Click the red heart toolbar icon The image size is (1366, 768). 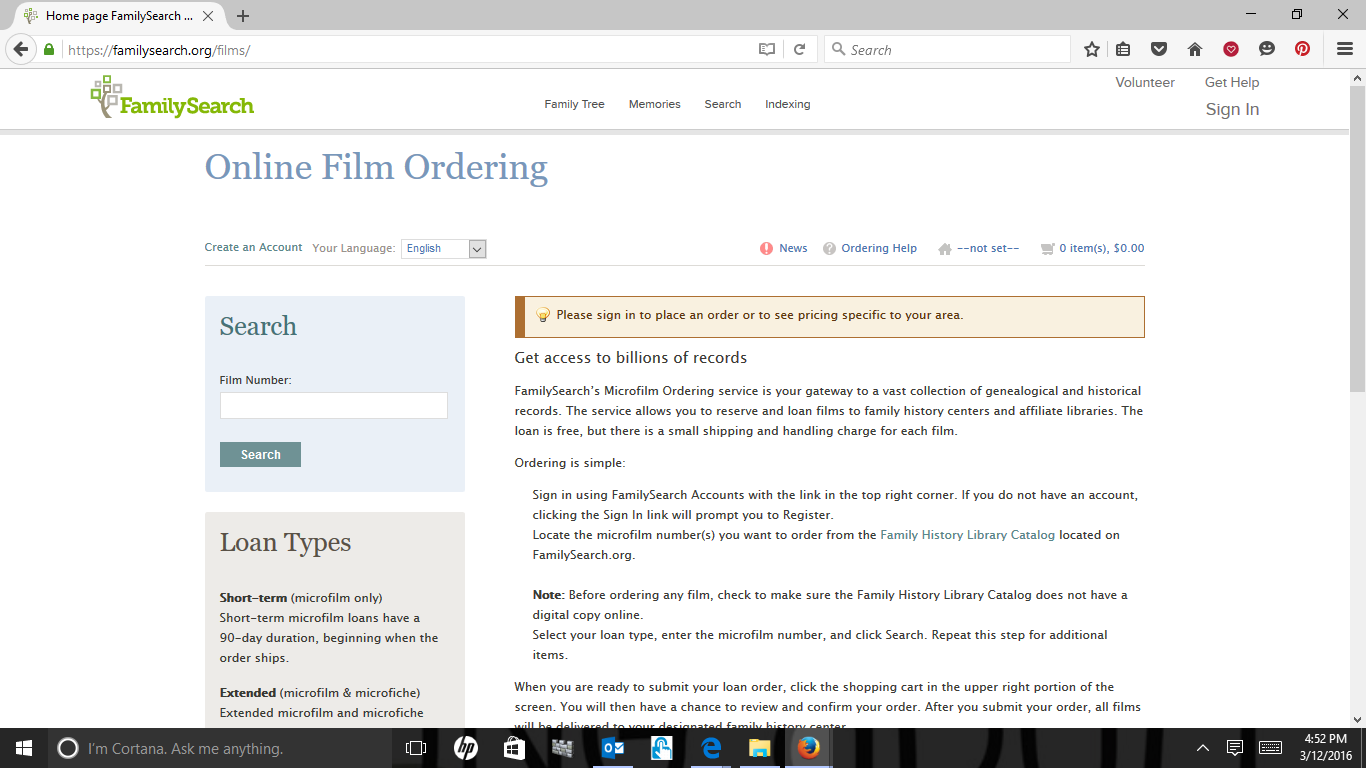point(1231,49)
